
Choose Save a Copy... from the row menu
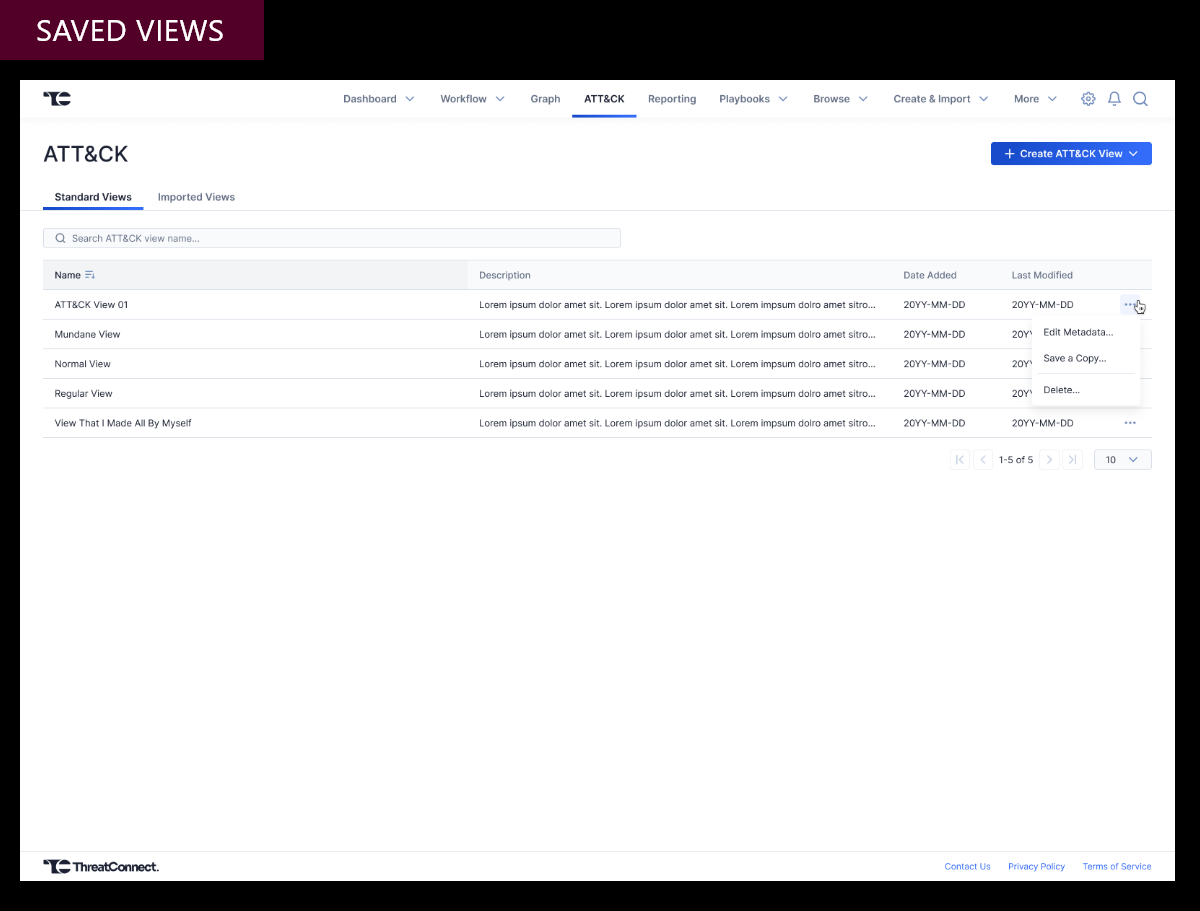1075,358
